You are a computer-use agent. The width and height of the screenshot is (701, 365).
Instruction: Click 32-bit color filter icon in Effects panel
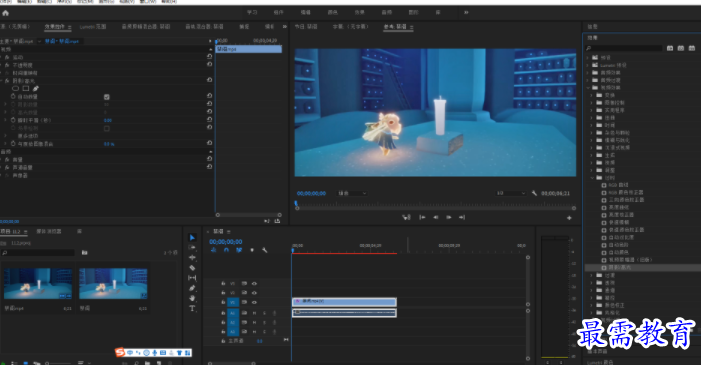click(680, 48)
